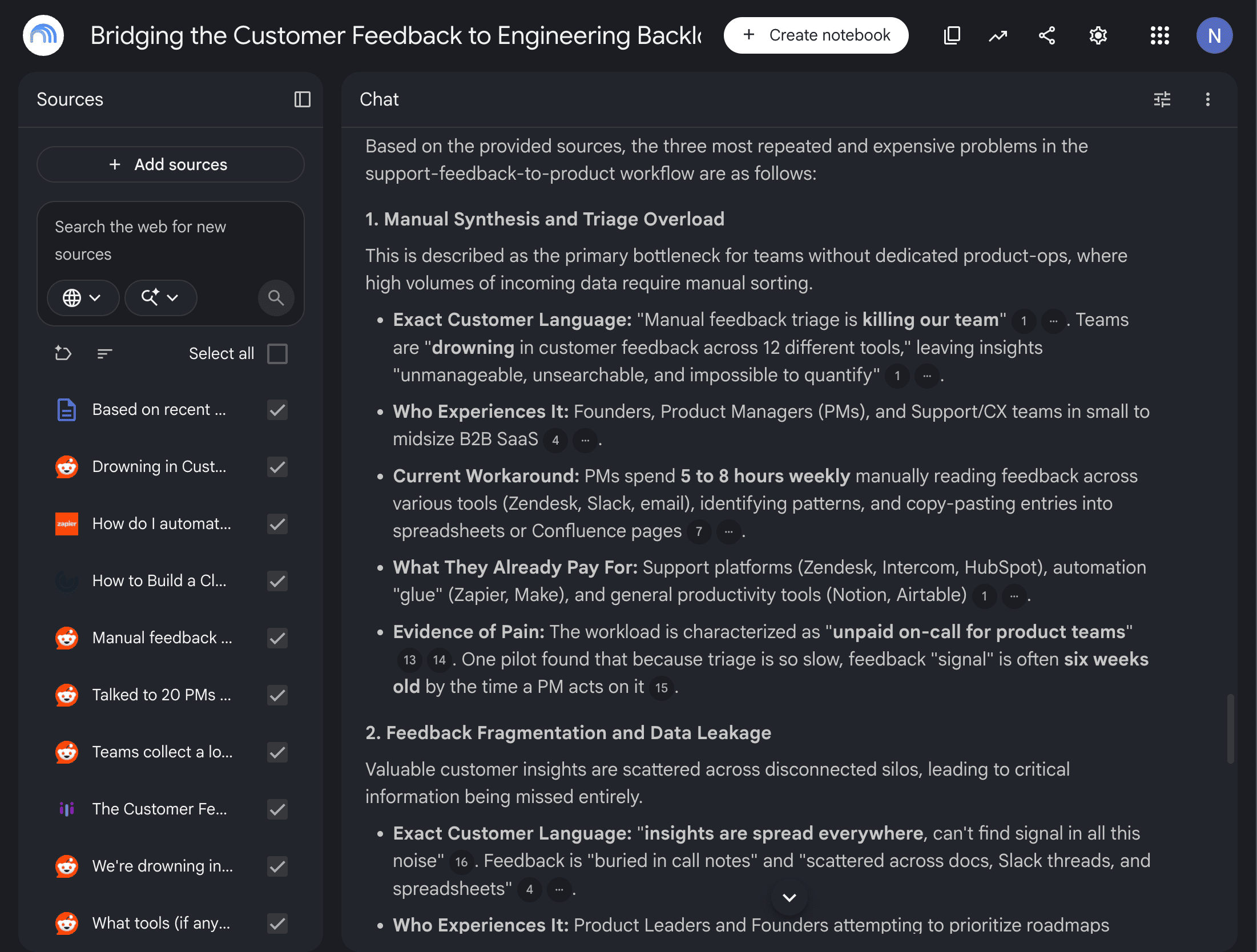Screen dimensions: 1257x952
Task: Open the analytics trending-arrow icon
Action: tap(998, 35)
